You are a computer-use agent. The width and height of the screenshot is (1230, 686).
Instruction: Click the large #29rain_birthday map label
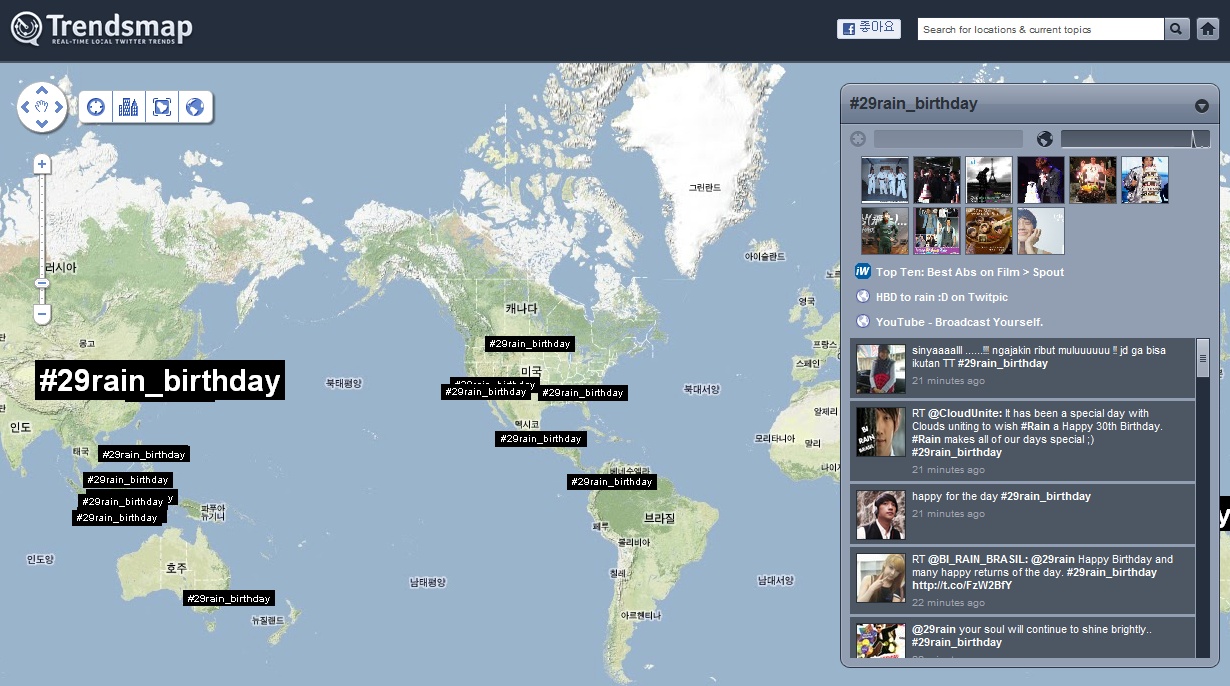tap(159, 381)
